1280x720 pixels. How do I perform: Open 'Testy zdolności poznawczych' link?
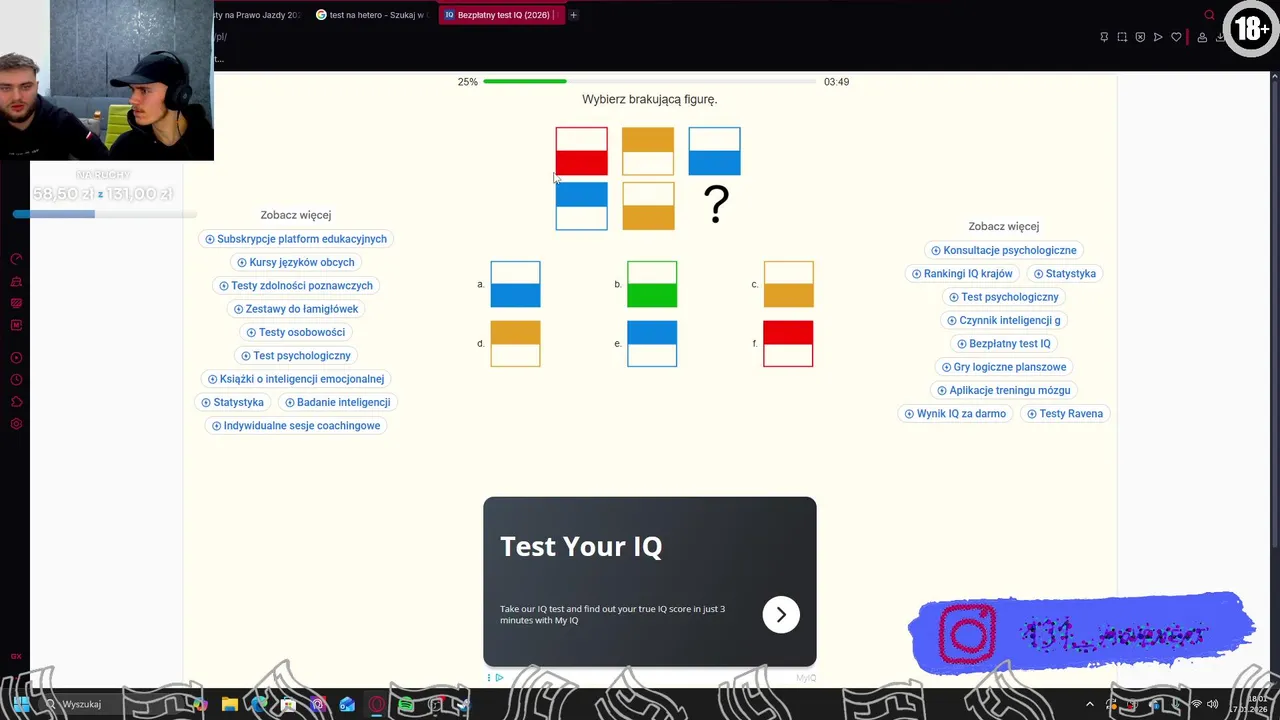click(295, 285)
